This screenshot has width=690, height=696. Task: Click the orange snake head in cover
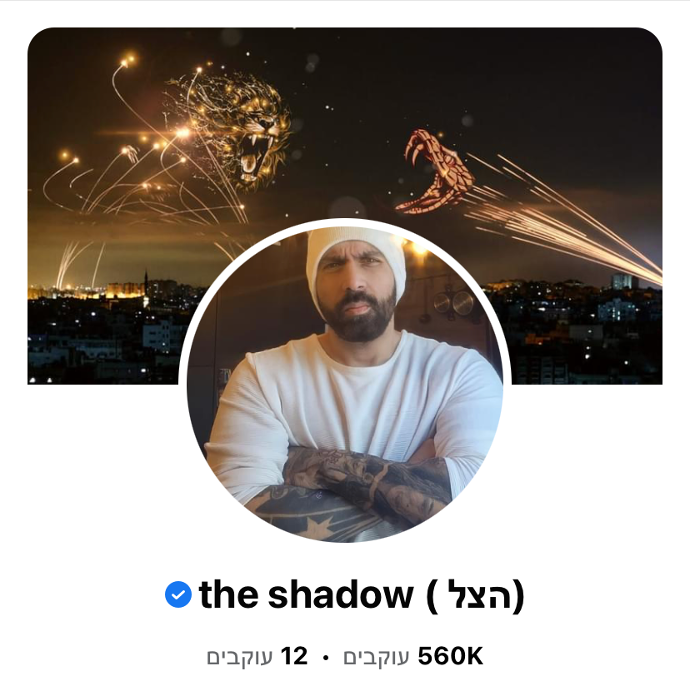(434, 173)
